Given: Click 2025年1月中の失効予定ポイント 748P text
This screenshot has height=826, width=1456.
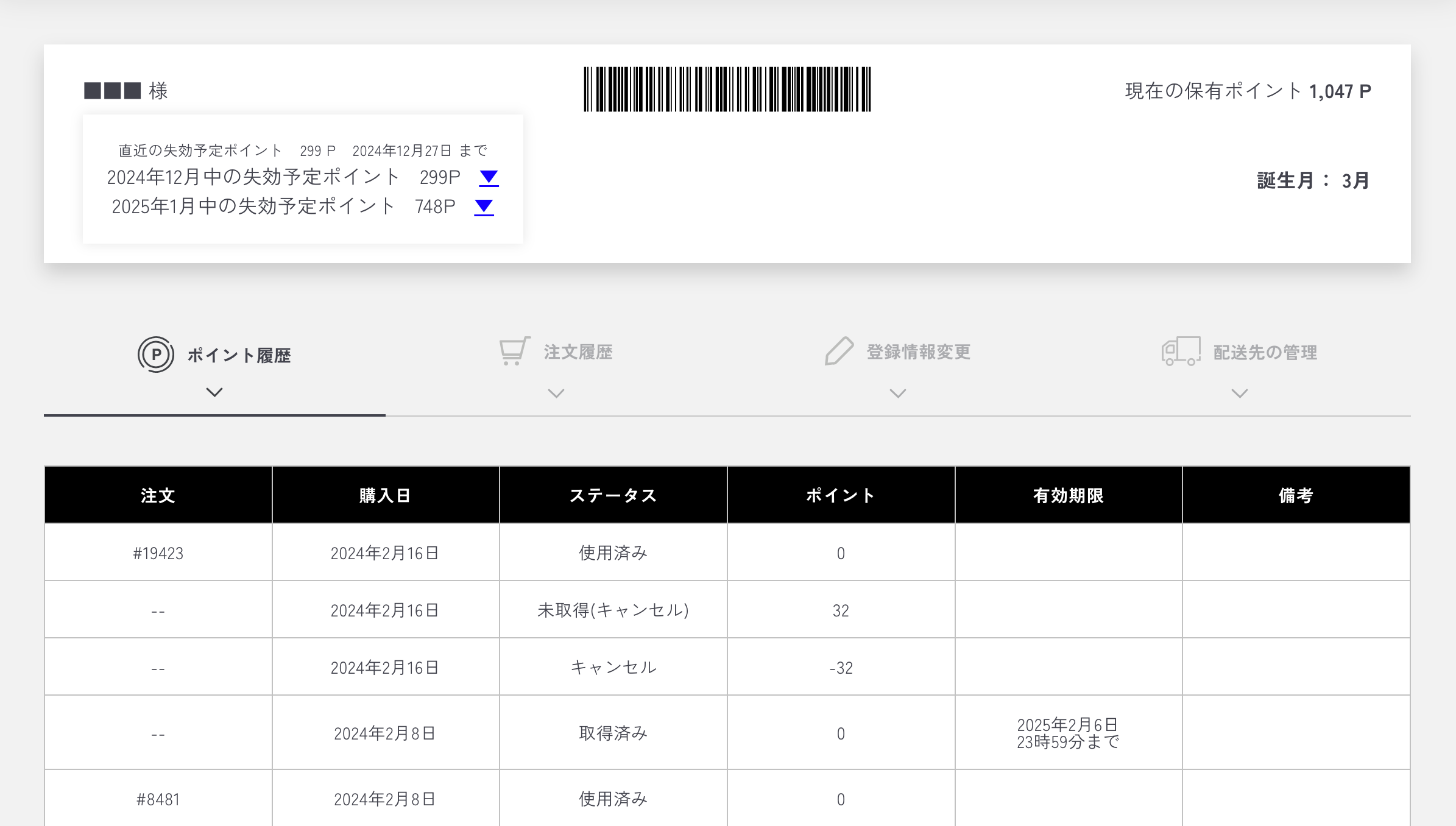Looking at the screenshot, I should (x=284, y=206).
